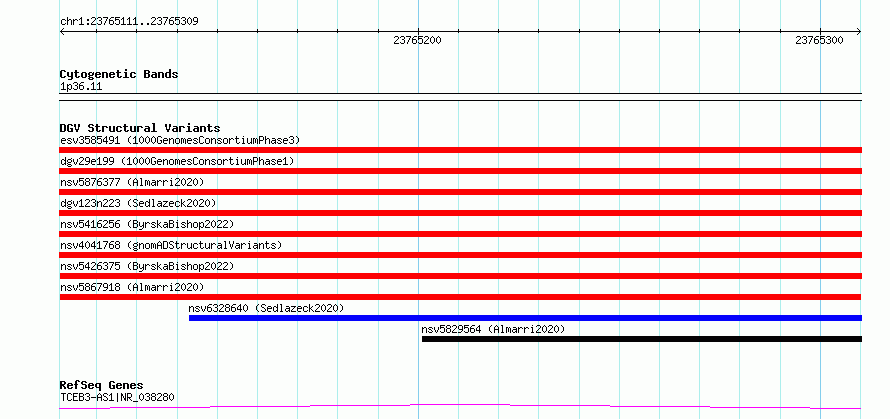This screenshot has height=419, width=890.
Task: Select the dgv123n223 red variant bar
Action: (x=460, y=213)
